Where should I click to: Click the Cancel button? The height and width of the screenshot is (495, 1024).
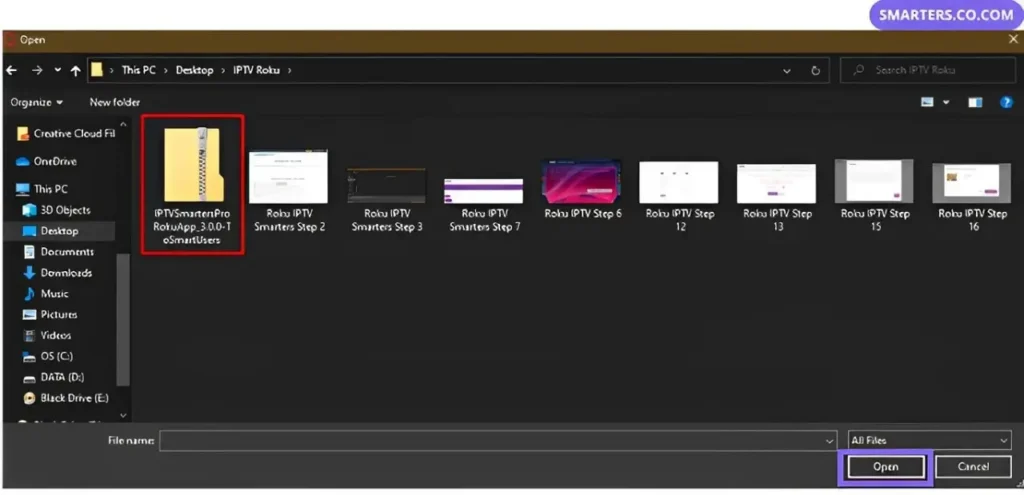[x=973, y=467]
